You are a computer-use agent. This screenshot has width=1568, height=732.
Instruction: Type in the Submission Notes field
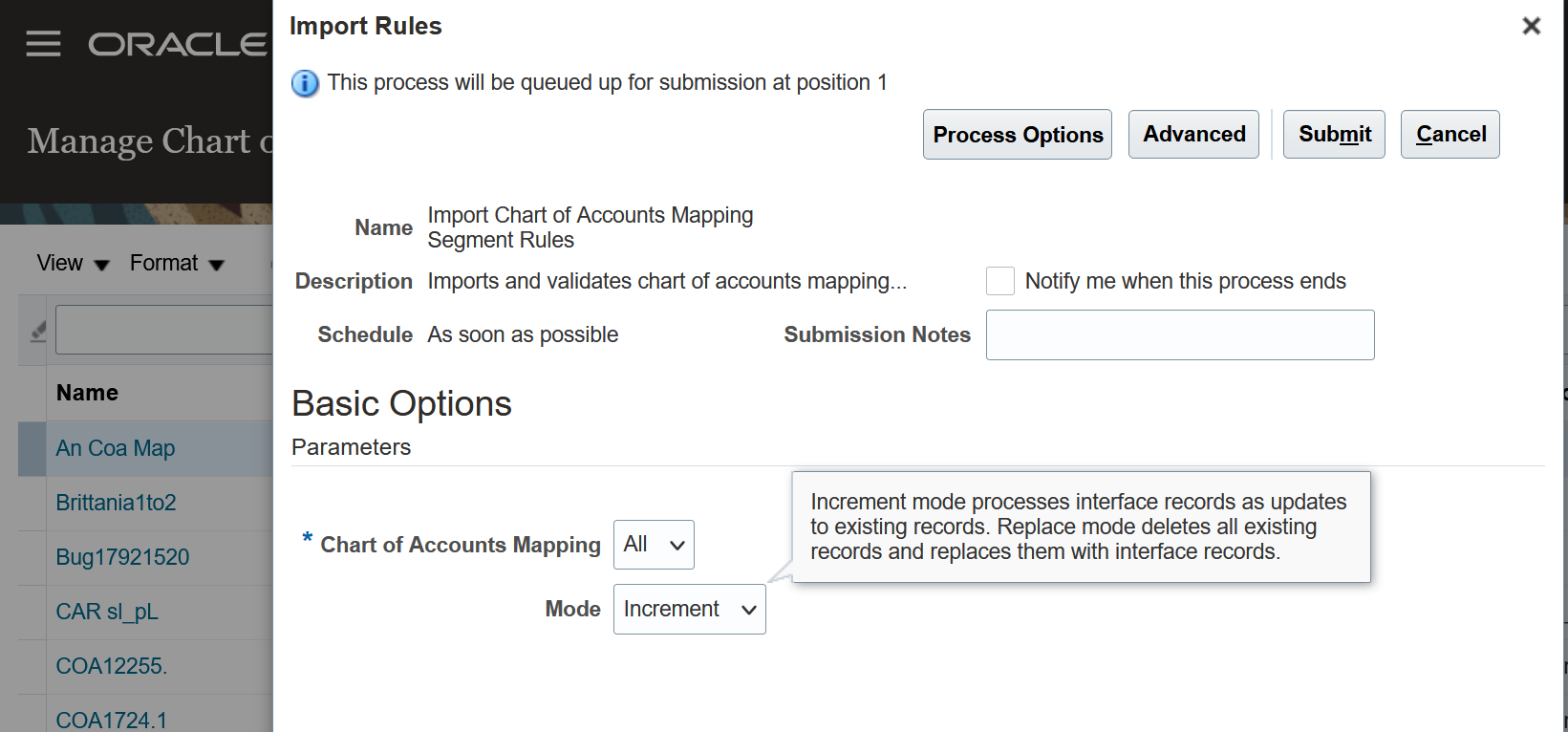click(x=1180, y=335)
